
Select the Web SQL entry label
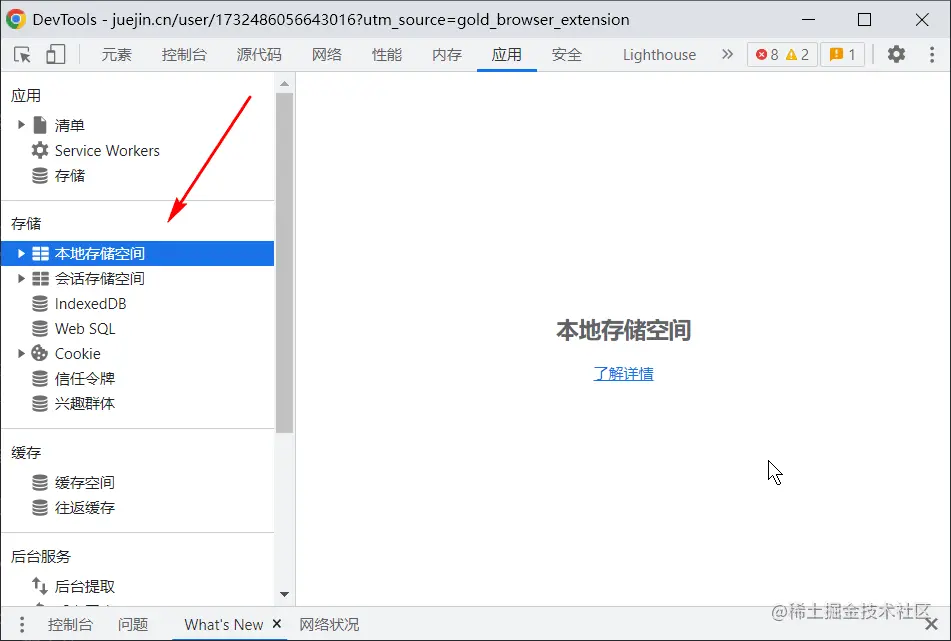85,329
